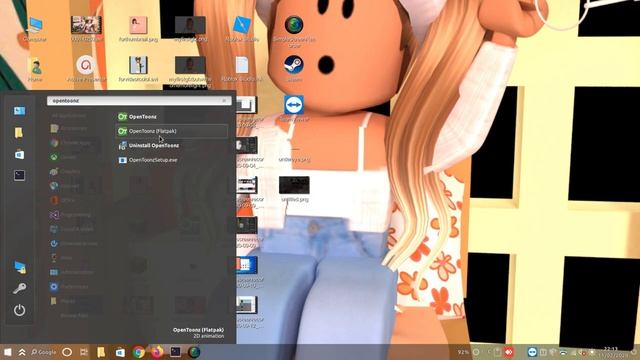
Task: Click the Windows-style start button in taskbar
Action: 7,352
